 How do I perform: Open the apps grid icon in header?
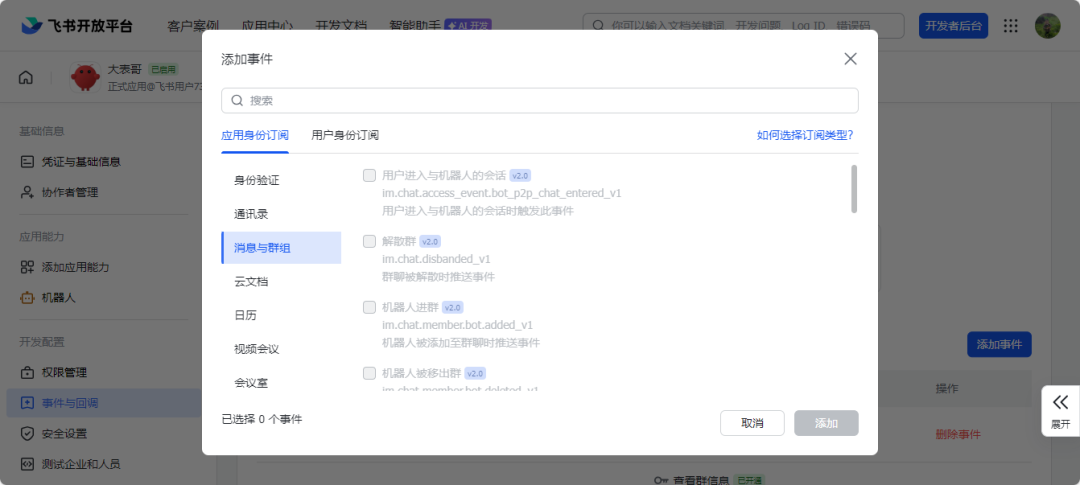pos(1010,25)
